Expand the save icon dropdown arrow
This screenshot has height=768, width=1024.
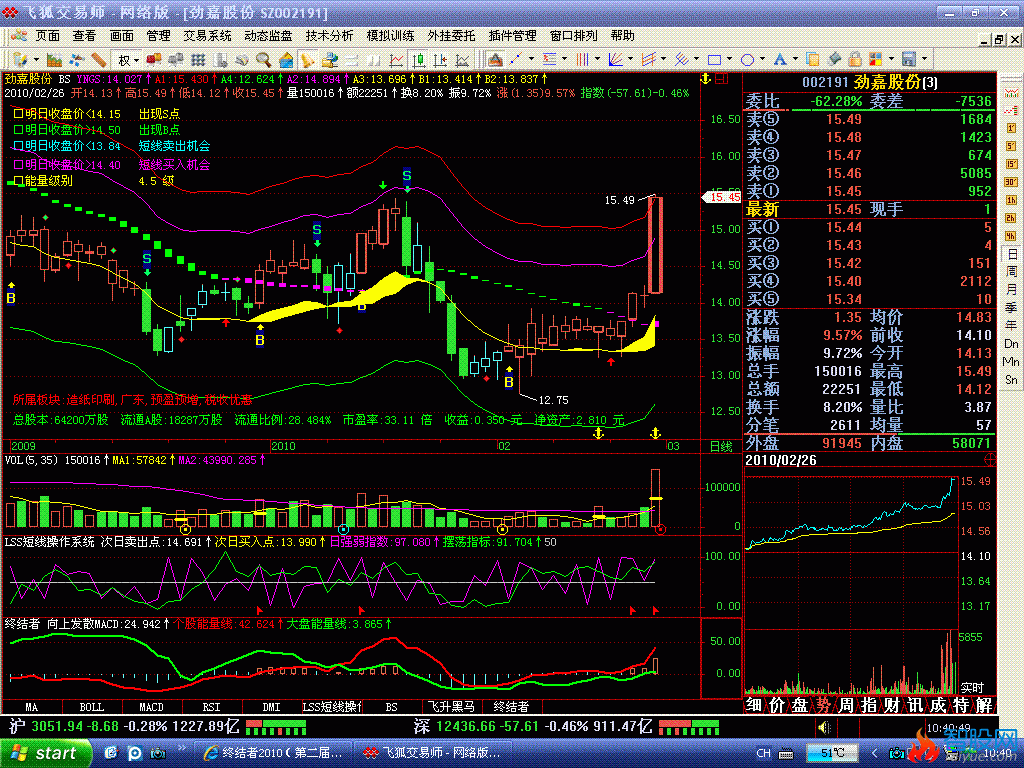(x=924, y=60)
